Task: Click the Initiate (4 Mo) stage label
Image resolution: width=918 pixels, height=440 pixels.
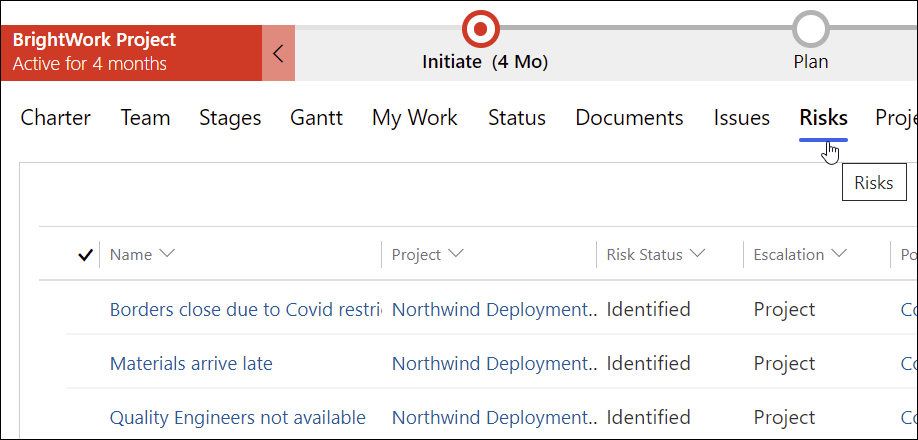Action: pos(485,62)
